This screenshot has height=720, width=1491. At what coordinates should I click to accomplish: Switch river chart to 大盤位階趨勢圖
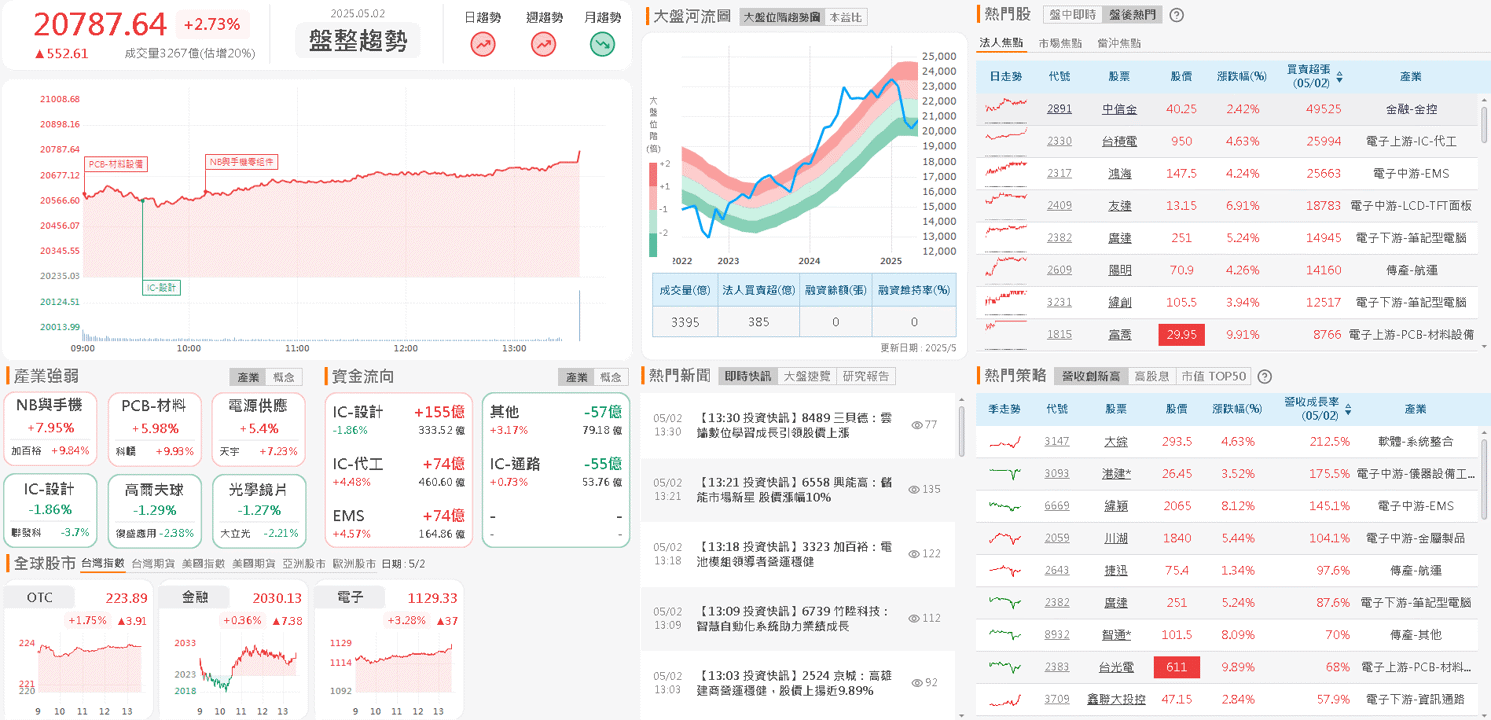782,17
